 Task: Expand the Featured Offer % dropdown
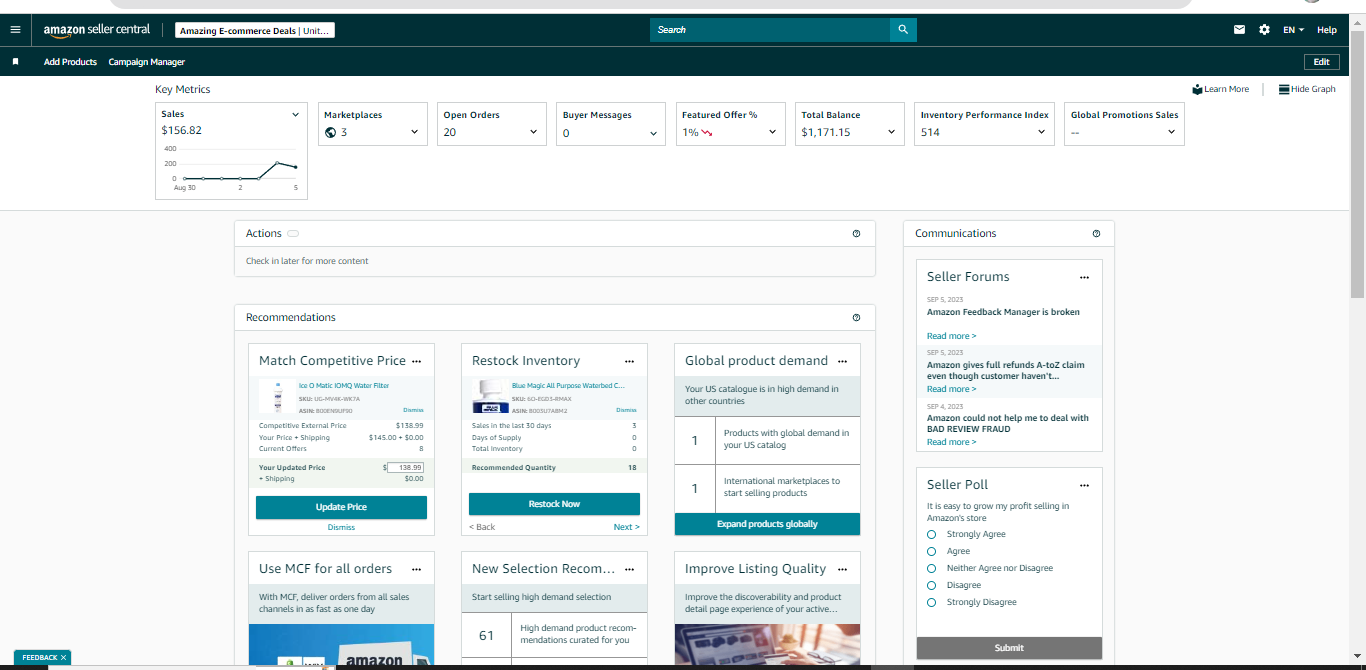(x=772, y=132)
